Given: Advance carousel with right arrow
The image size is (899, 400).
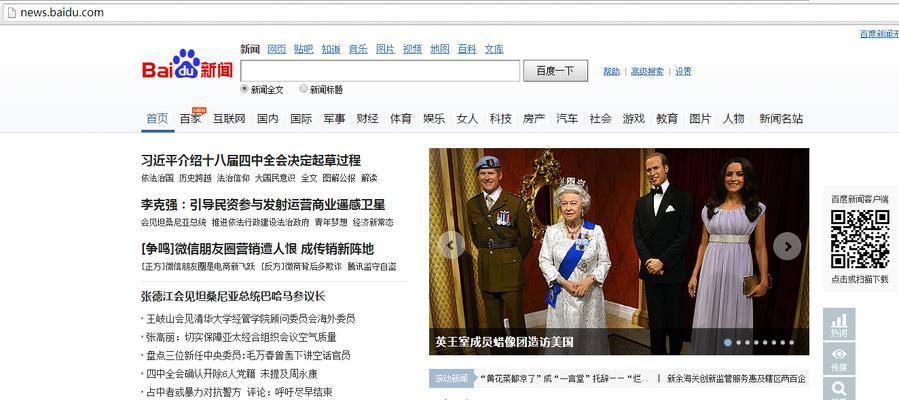Looking at the screenshot, I should click(787, 246).
